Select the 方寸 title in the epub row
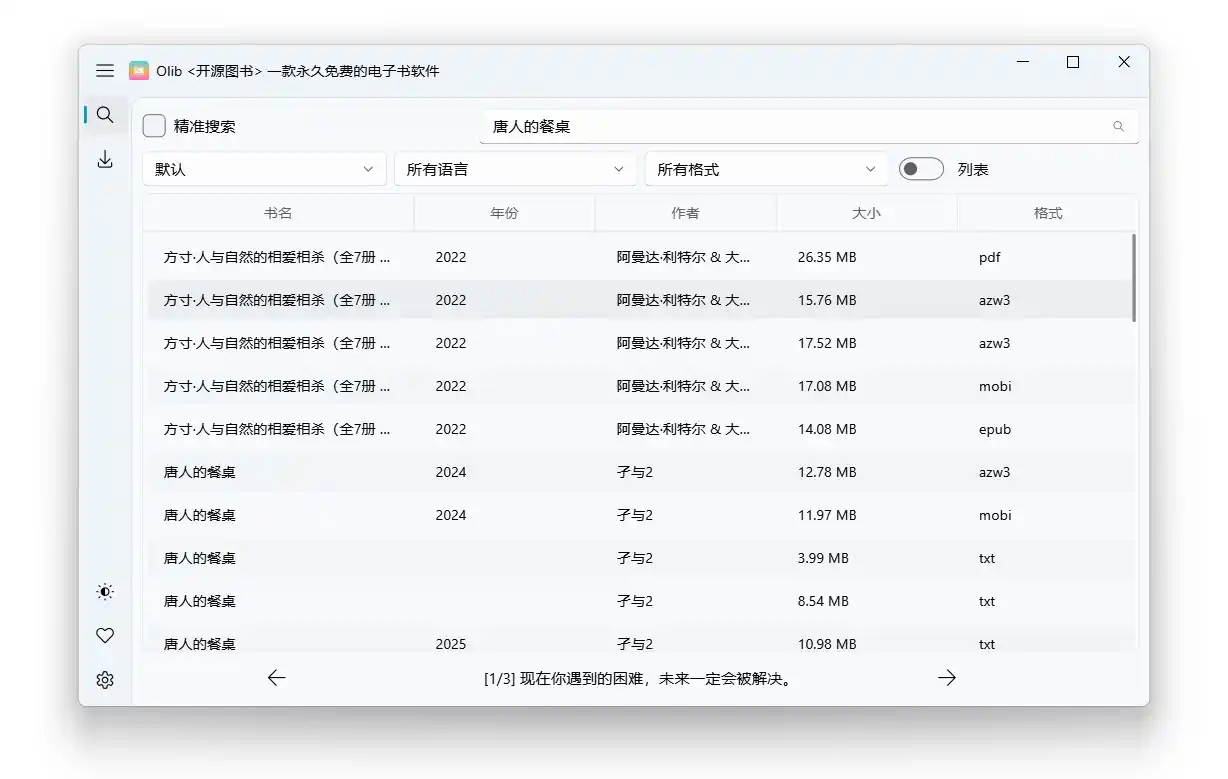1228x779 pixels. click(277, 429)
